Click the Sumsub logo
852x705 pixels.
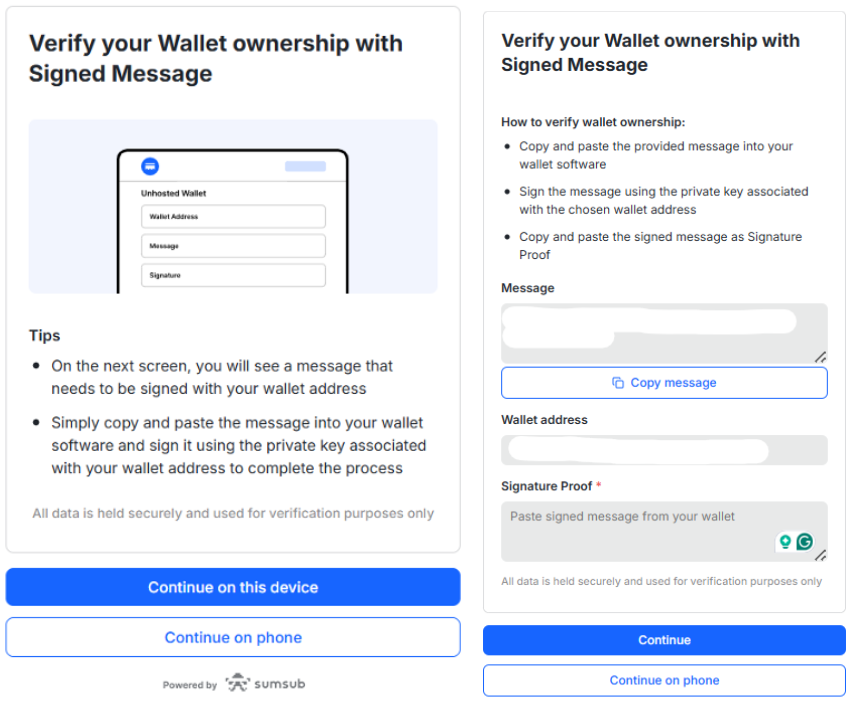click(265, 684)
